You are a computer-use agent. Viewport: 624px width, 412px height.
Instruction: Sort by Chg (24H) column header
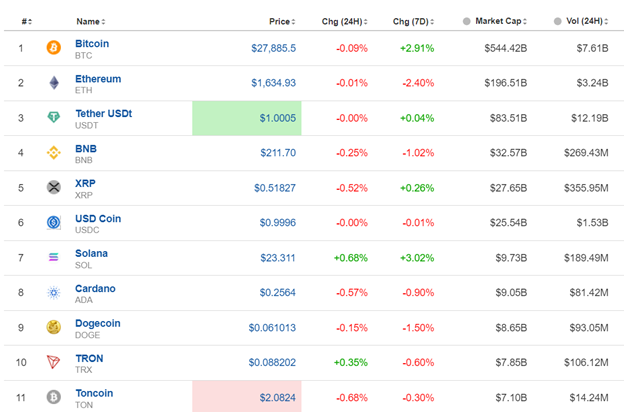pos(344,21)
